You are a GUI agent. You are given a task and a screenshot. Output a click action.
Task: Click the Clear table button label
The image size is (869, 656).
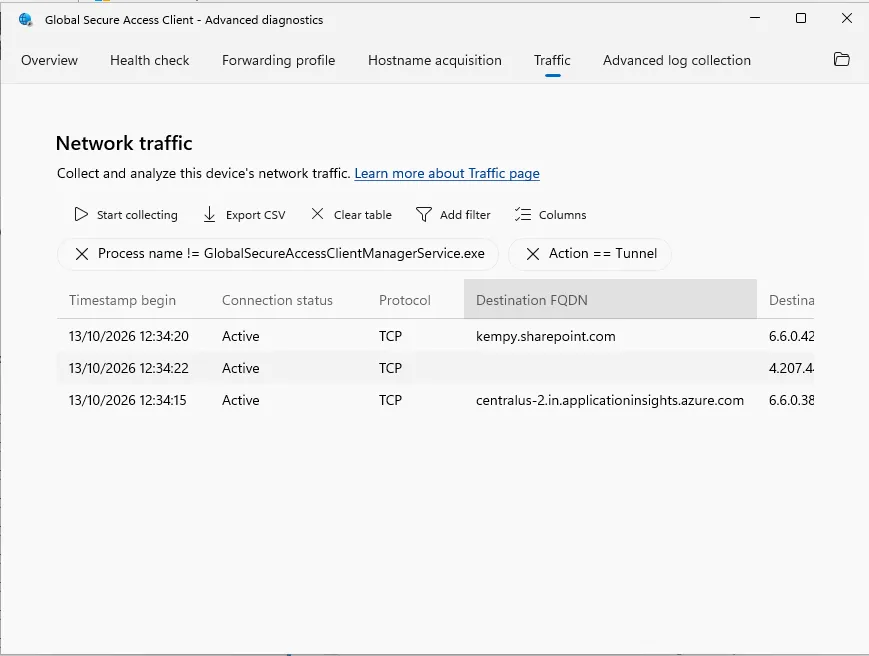click(x=362, y=215)
